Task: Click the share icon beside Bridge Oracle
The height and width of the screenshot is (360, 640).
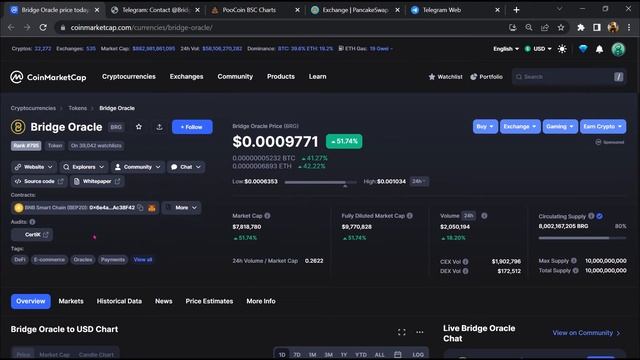Action: pyautogui.click(x=159, y=127)
